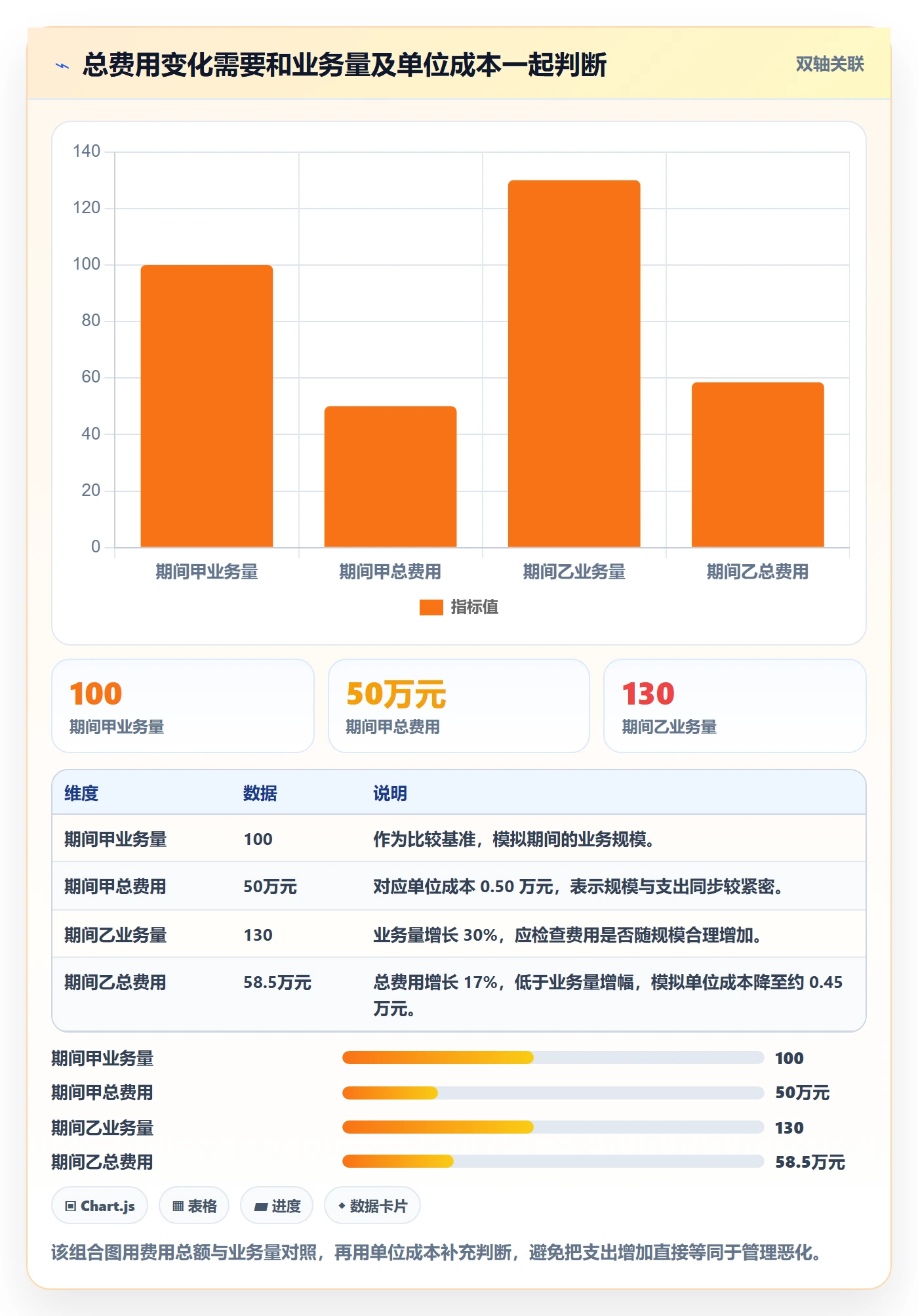This screenshot has width=918, height=1316.
Task: Click the orange 指标值 legend swatch
Action: pos(431,607)
